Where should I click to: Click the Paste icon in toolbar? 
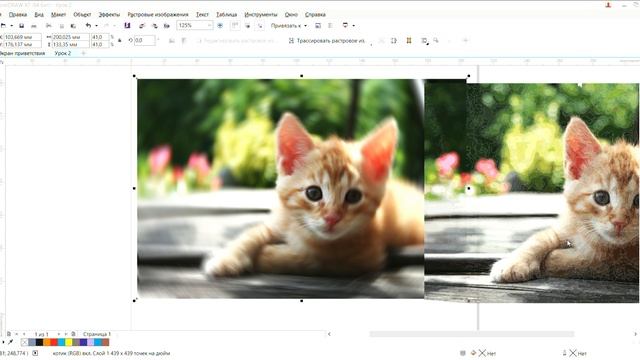73,26
